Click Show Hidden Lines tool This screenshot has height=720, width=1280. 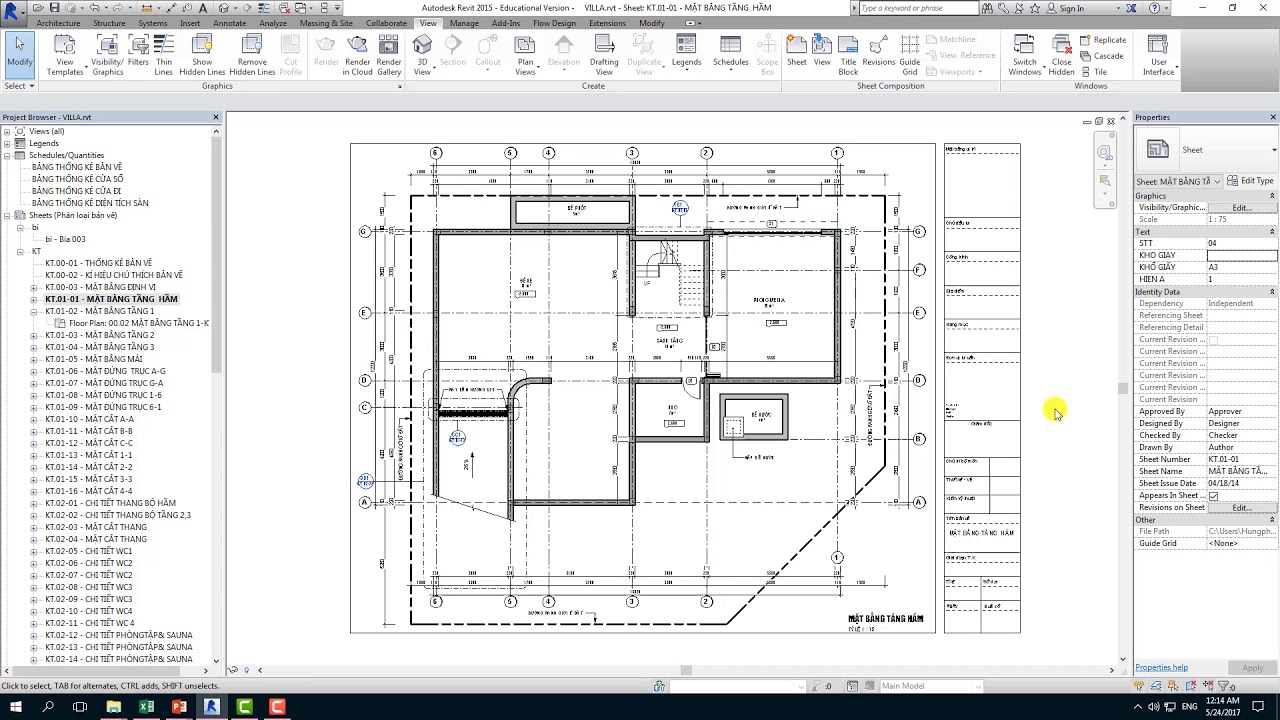pos(202,55)
